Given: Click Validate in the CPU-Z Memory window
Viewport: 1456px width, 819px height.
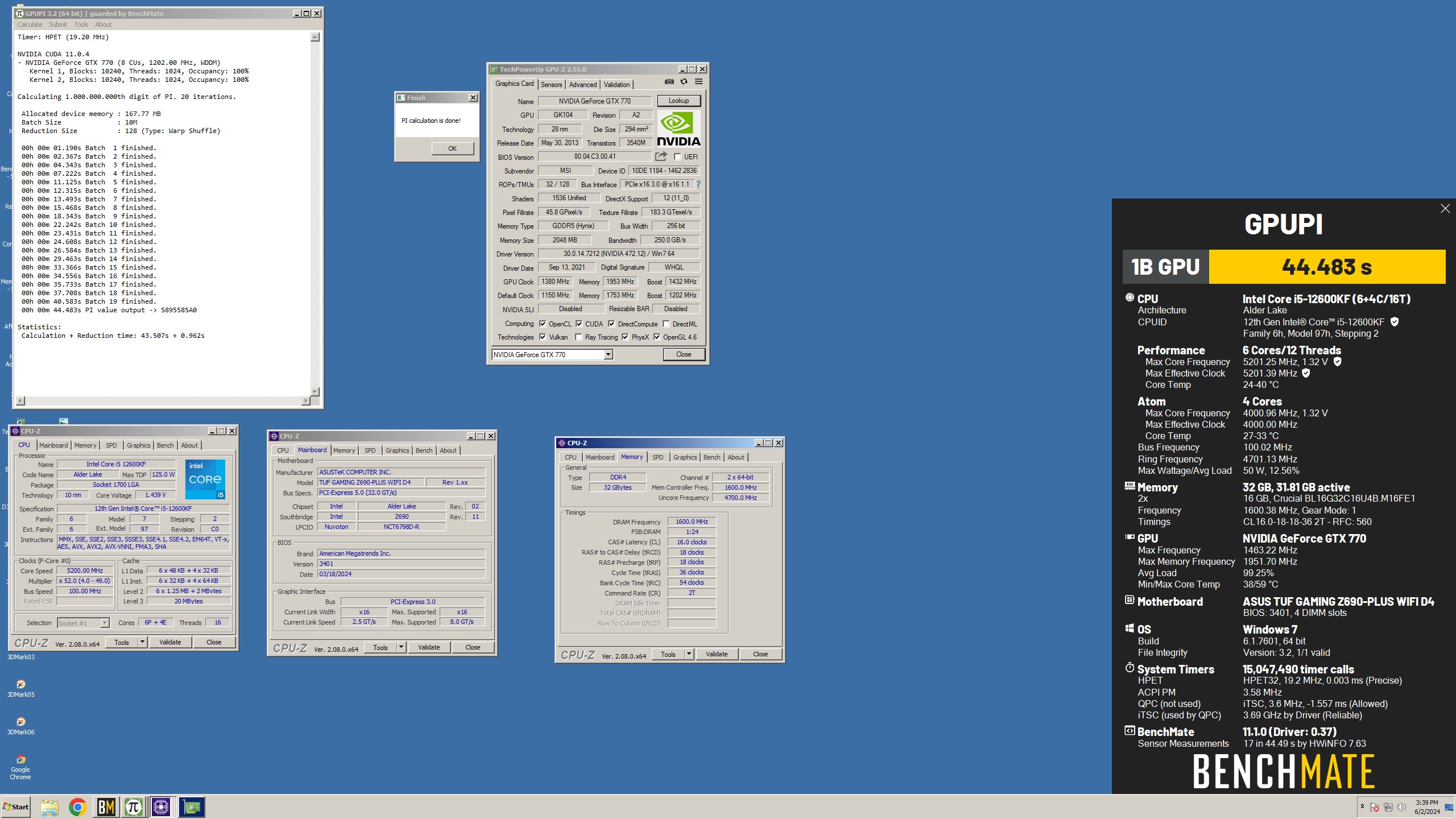Looking at the screenshot, I should 717,654.
